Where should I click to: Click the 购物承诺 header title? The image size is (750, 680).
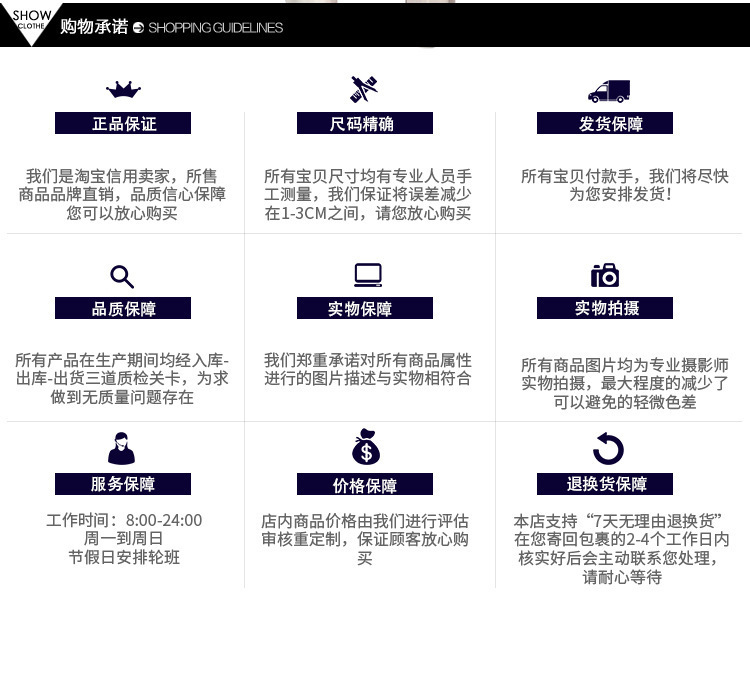94,27
